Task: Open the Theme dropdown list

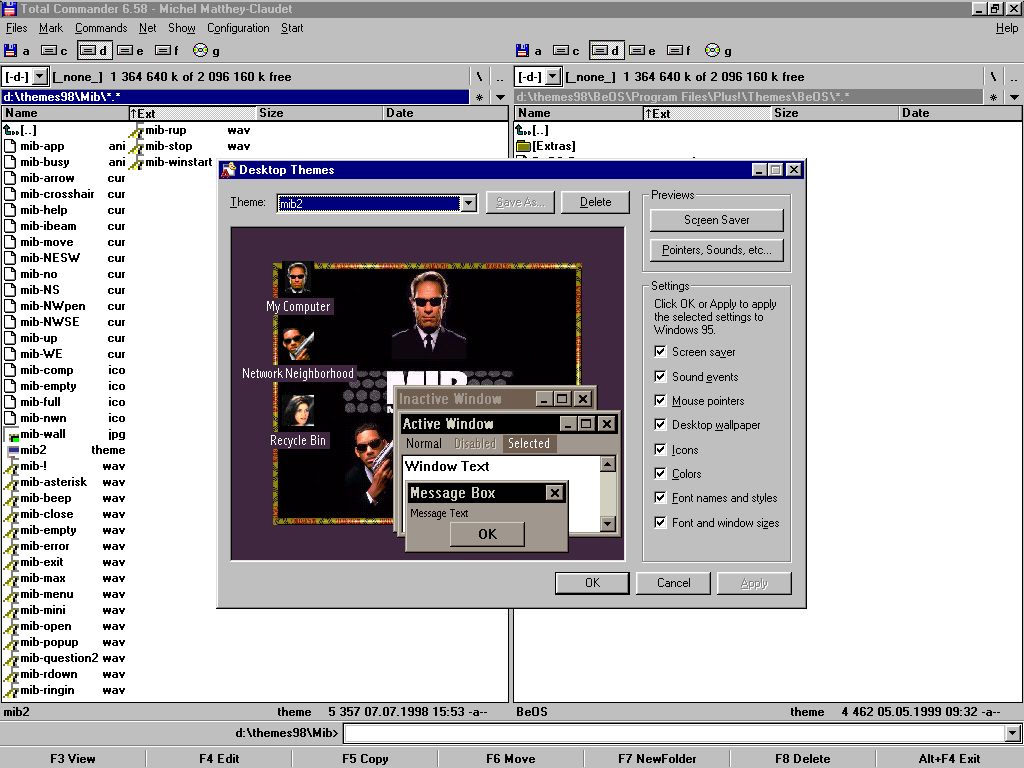Action: (x=468, y=203)
